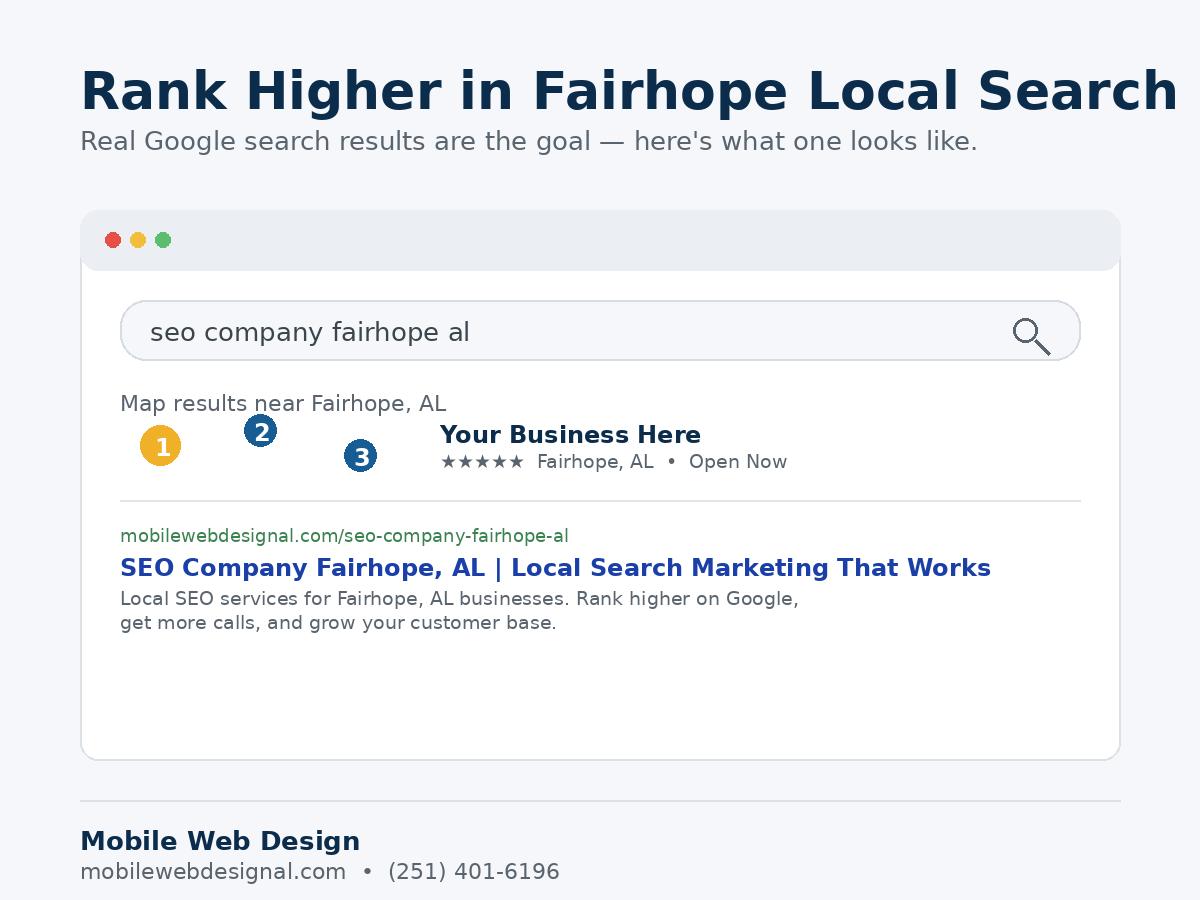Click 'Map results near Fairhope, AL' label
Image resolution: width=1200 pixels, height=900 pixels.
click(283, 404)
